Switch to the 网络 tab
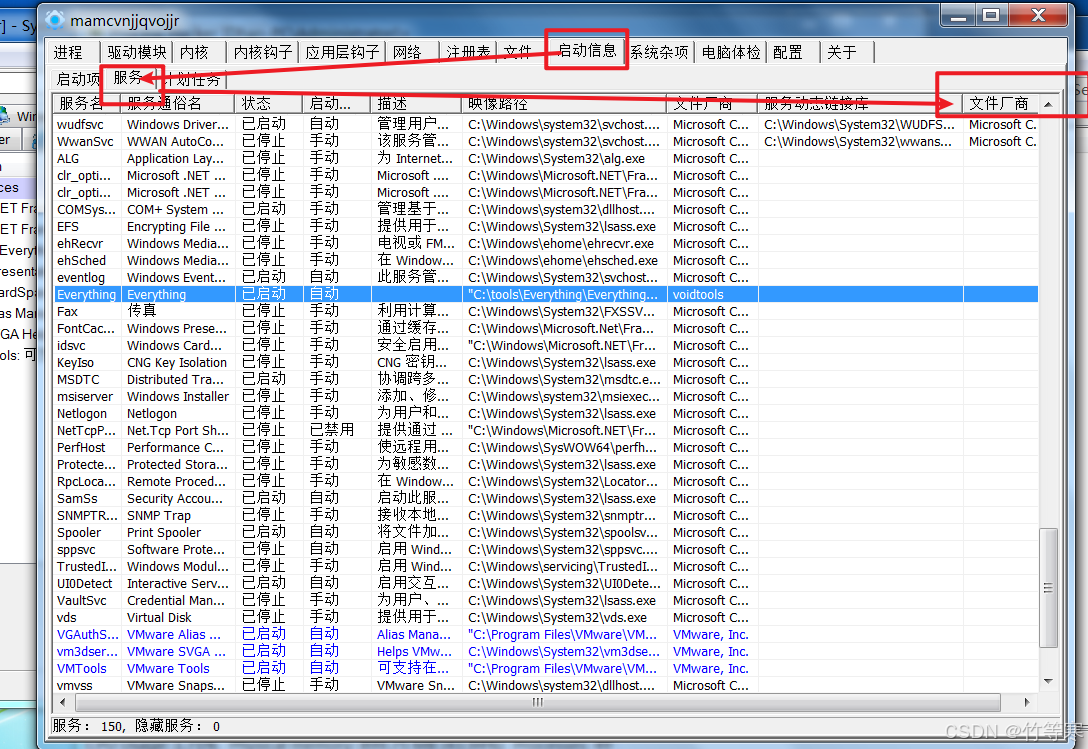The height and width of the screenshot is (749, 1088). pyautogui.click(x=407, y=52)
